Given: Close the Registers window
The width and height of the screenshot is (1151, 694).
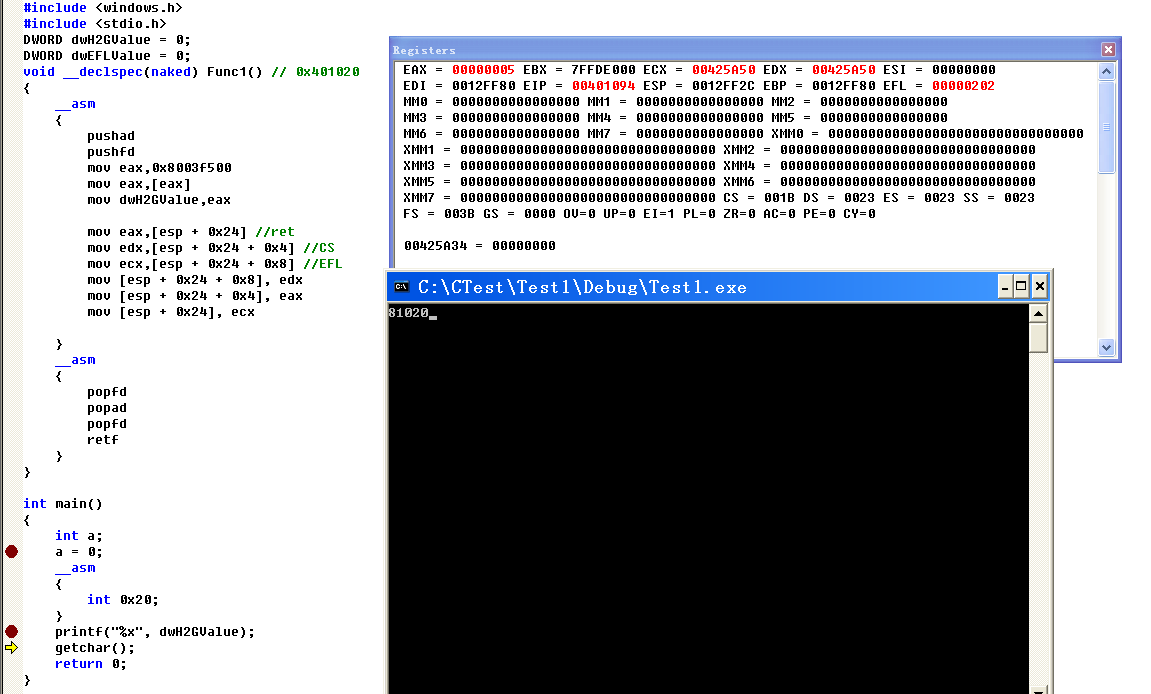Looking at the screenshot, I should point(1107,49).
